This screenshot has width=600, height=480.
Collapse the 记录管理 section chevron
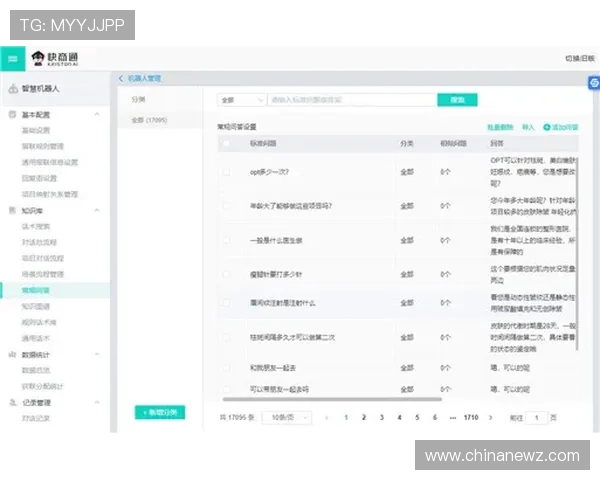97,402
